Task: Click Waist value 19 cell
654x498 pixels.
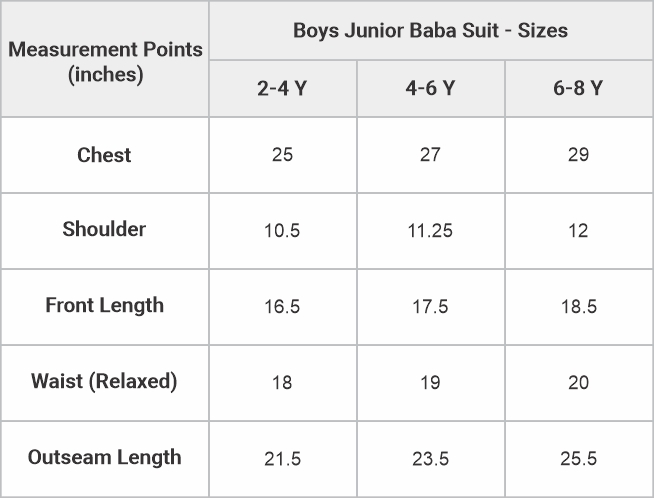Action: (430, 383)
